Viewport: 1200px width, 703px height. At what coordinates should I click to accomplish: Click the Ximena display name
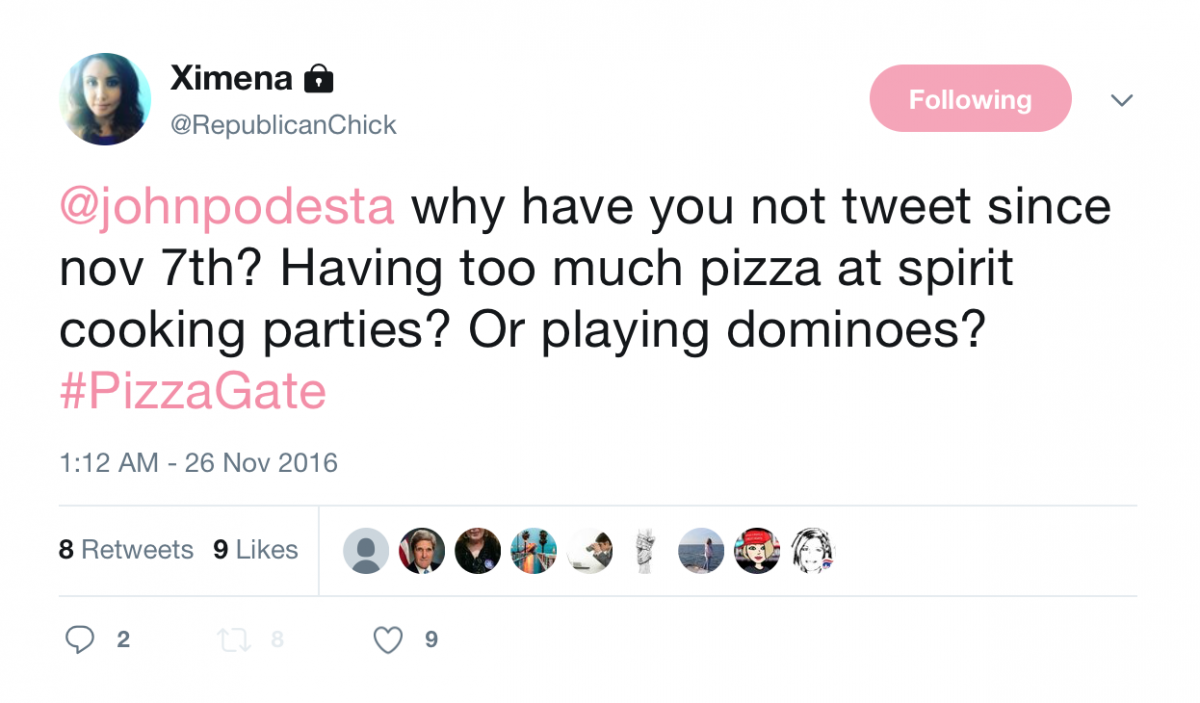click(x=231, y=77)
